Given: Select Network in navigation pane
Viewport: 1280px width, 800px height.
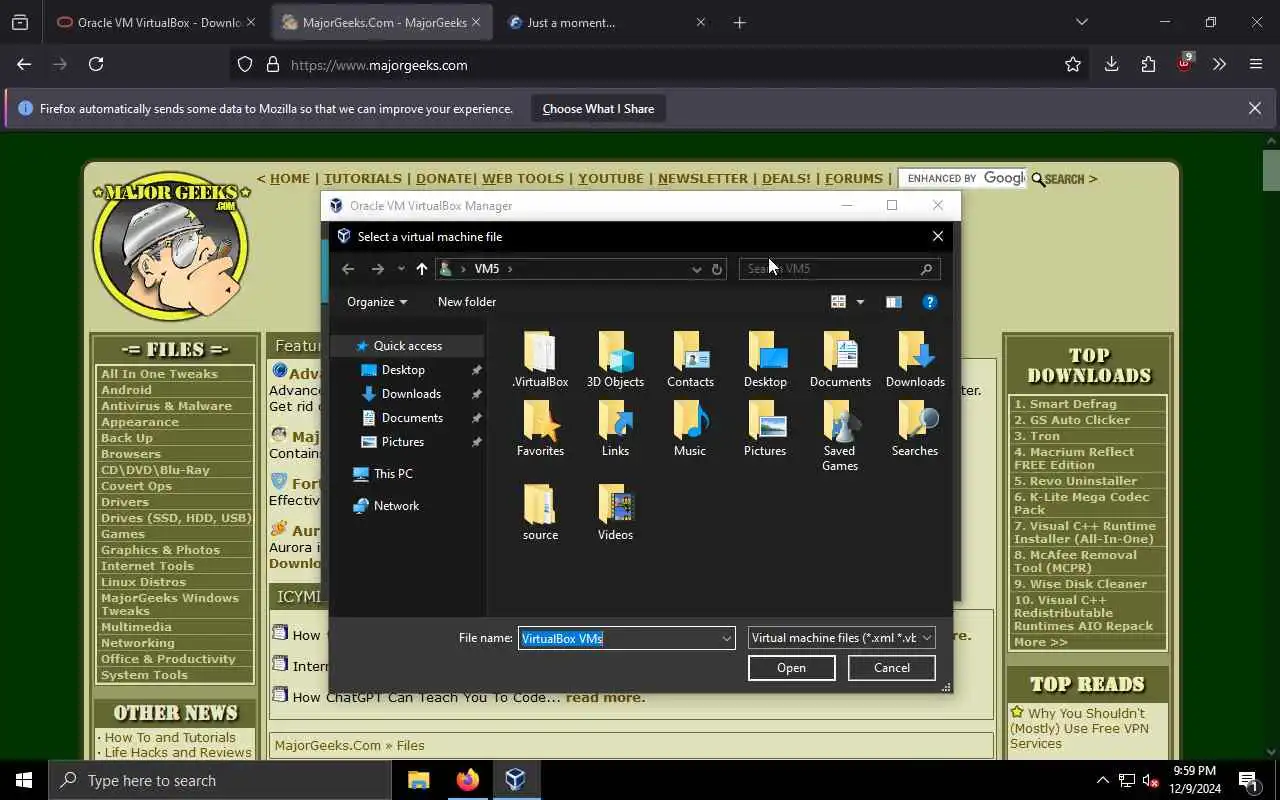Looking at the screenshot, I should [396, 506].
